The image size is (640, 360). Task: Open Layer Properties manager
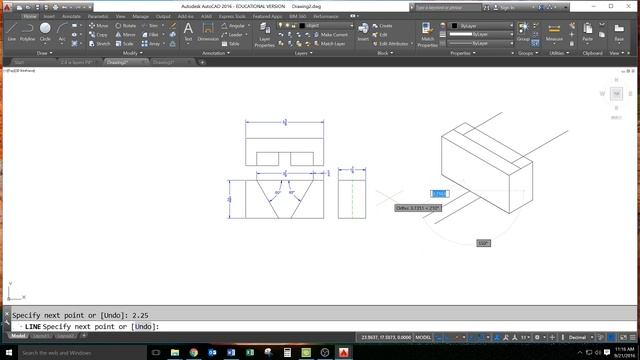pos(264,35)
